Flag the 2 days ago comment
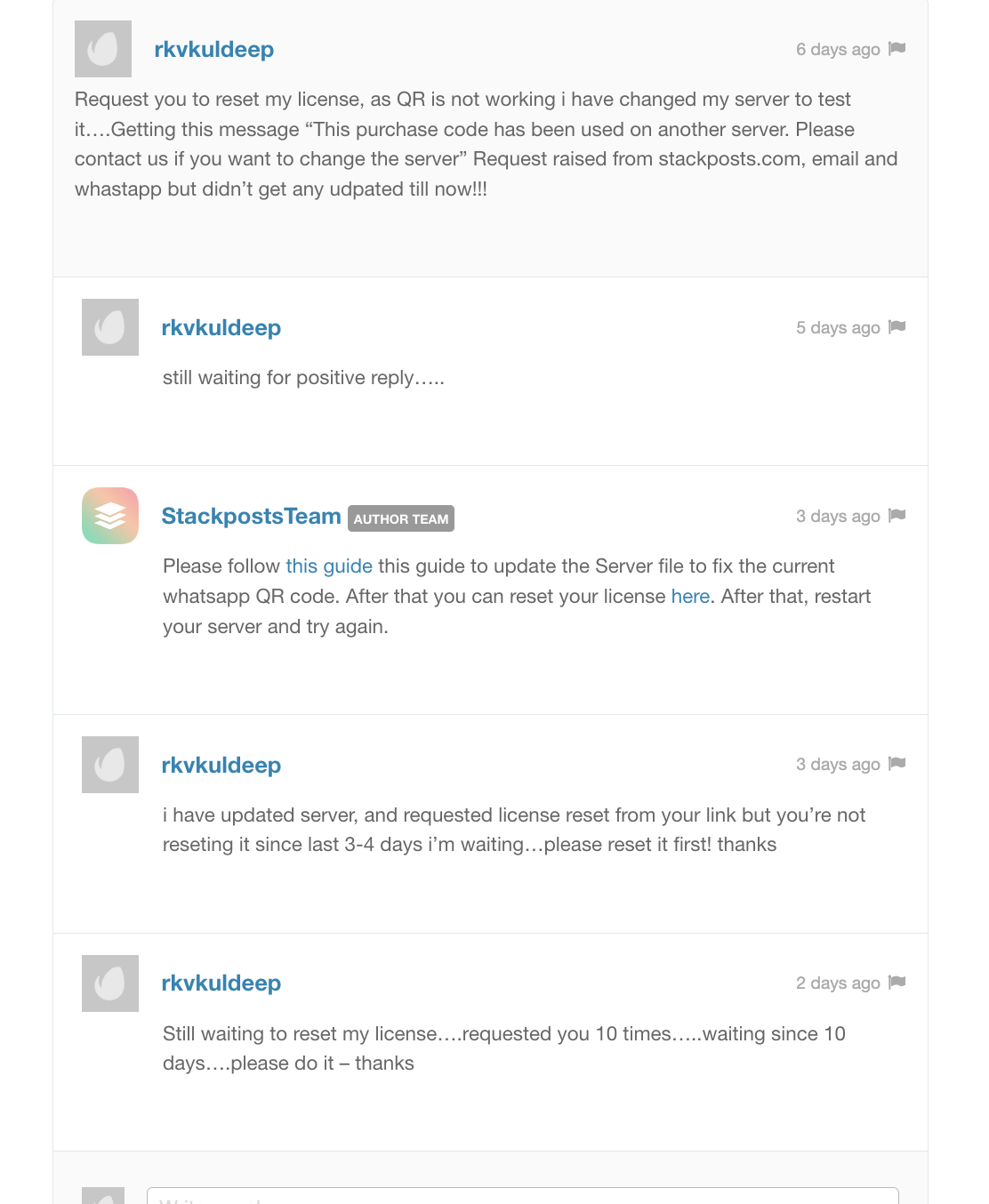Screen dimensions: 989x1204 897,983
